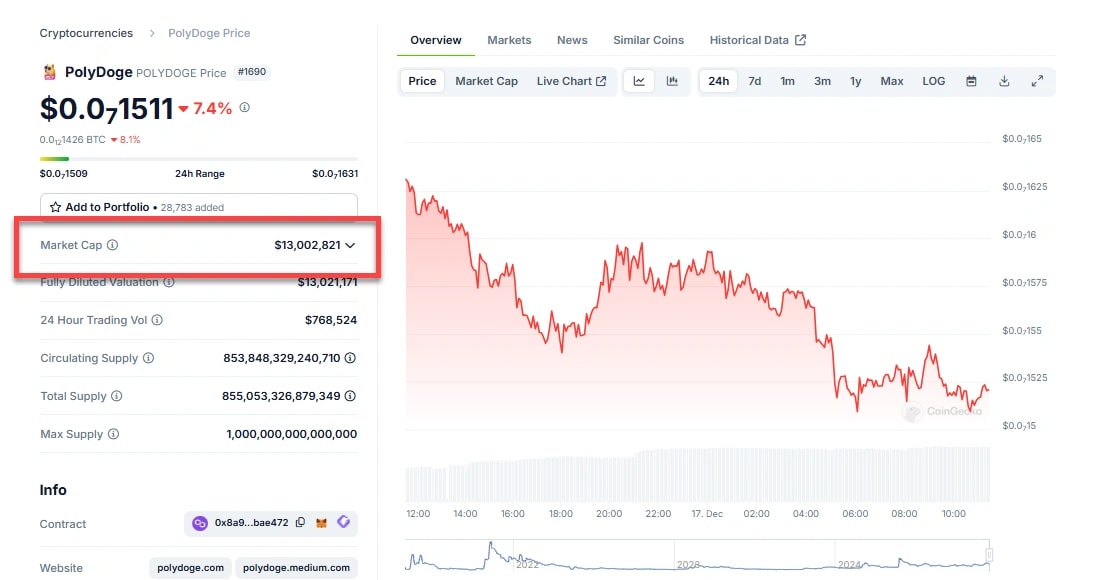This screenshot has width=1097, height=580.
Task: Copy the contract address
Action: [x=301, y=523]
